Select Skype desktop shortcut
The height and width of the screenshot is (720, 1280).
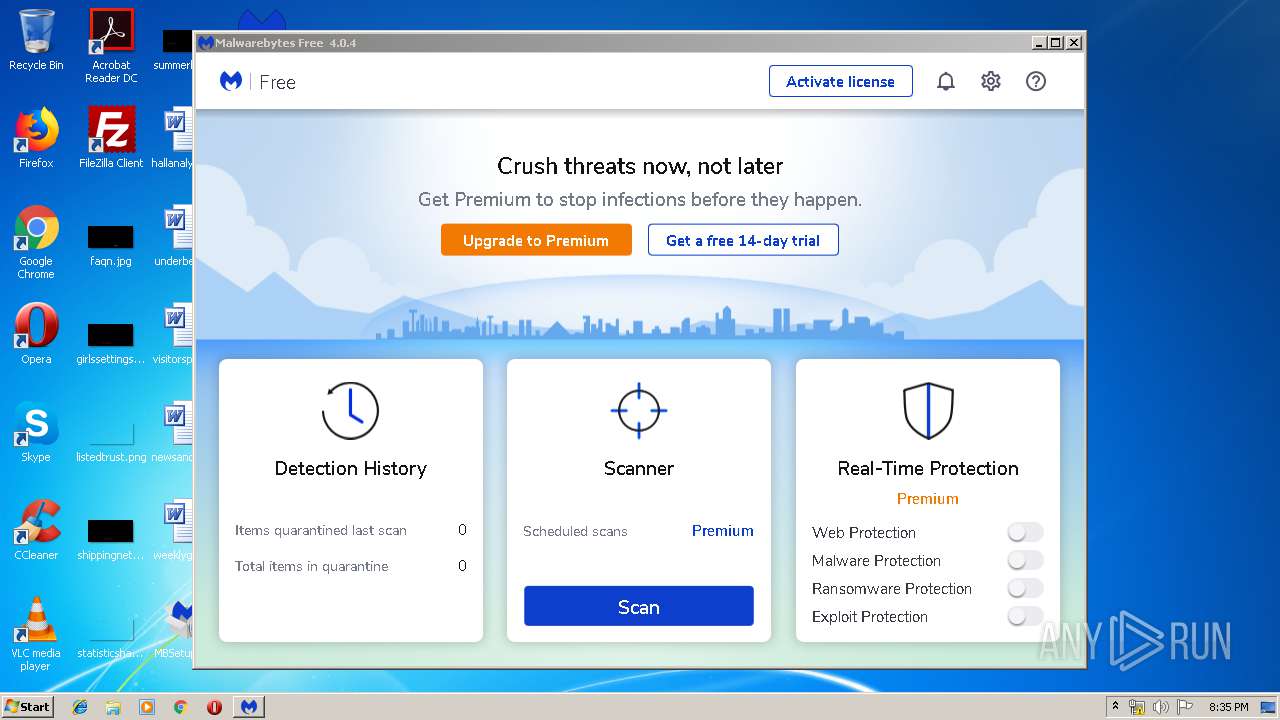[x=36, y=433]
